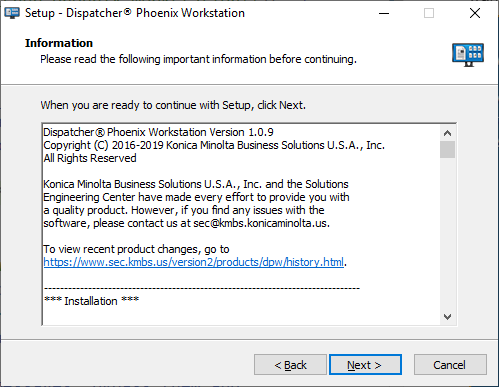Open the product history.html link

tap(193, 262)
